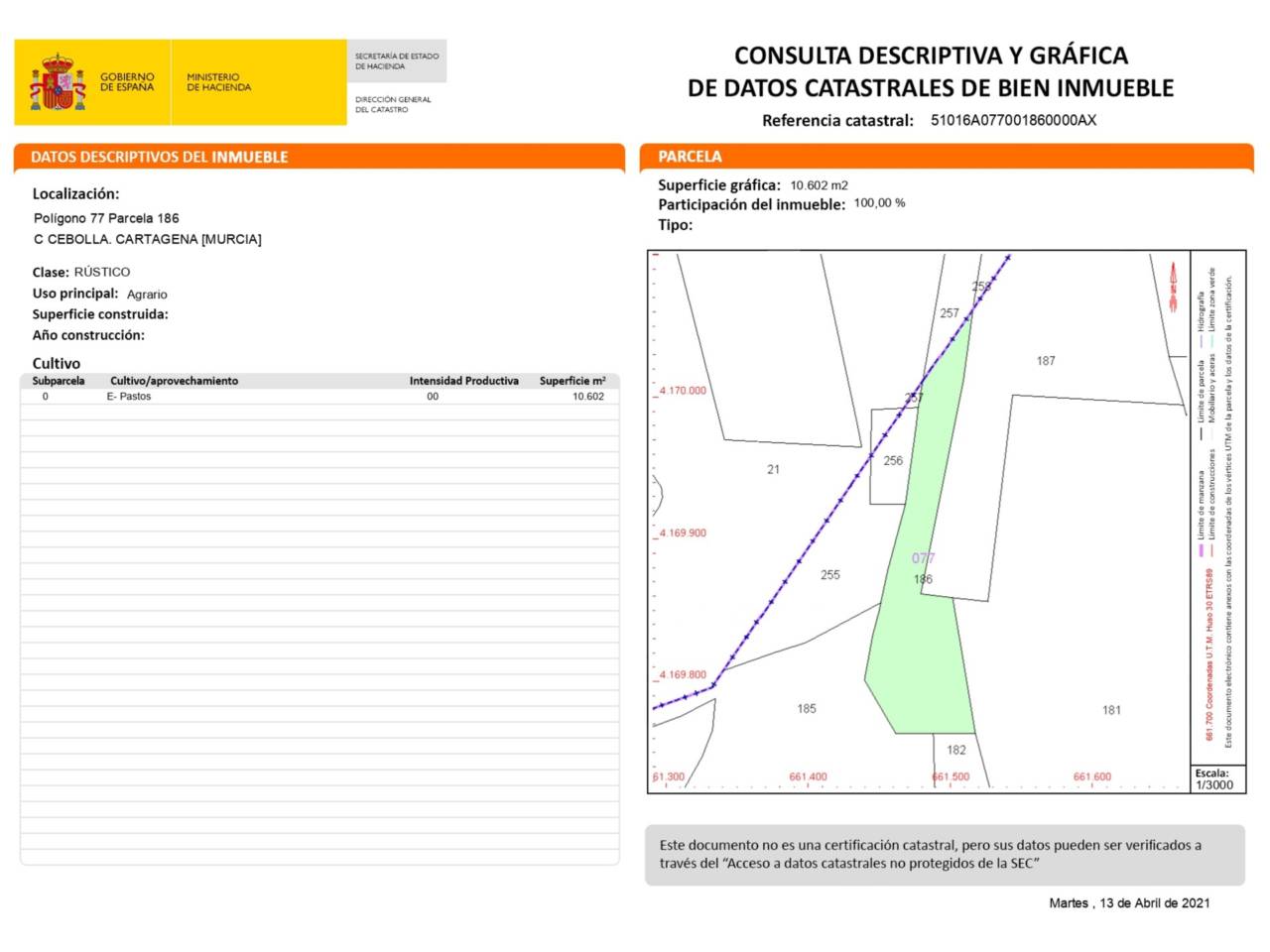1270x952 pixels.
Task: Click parcel label 185 on the map
Action: (807, 708)
